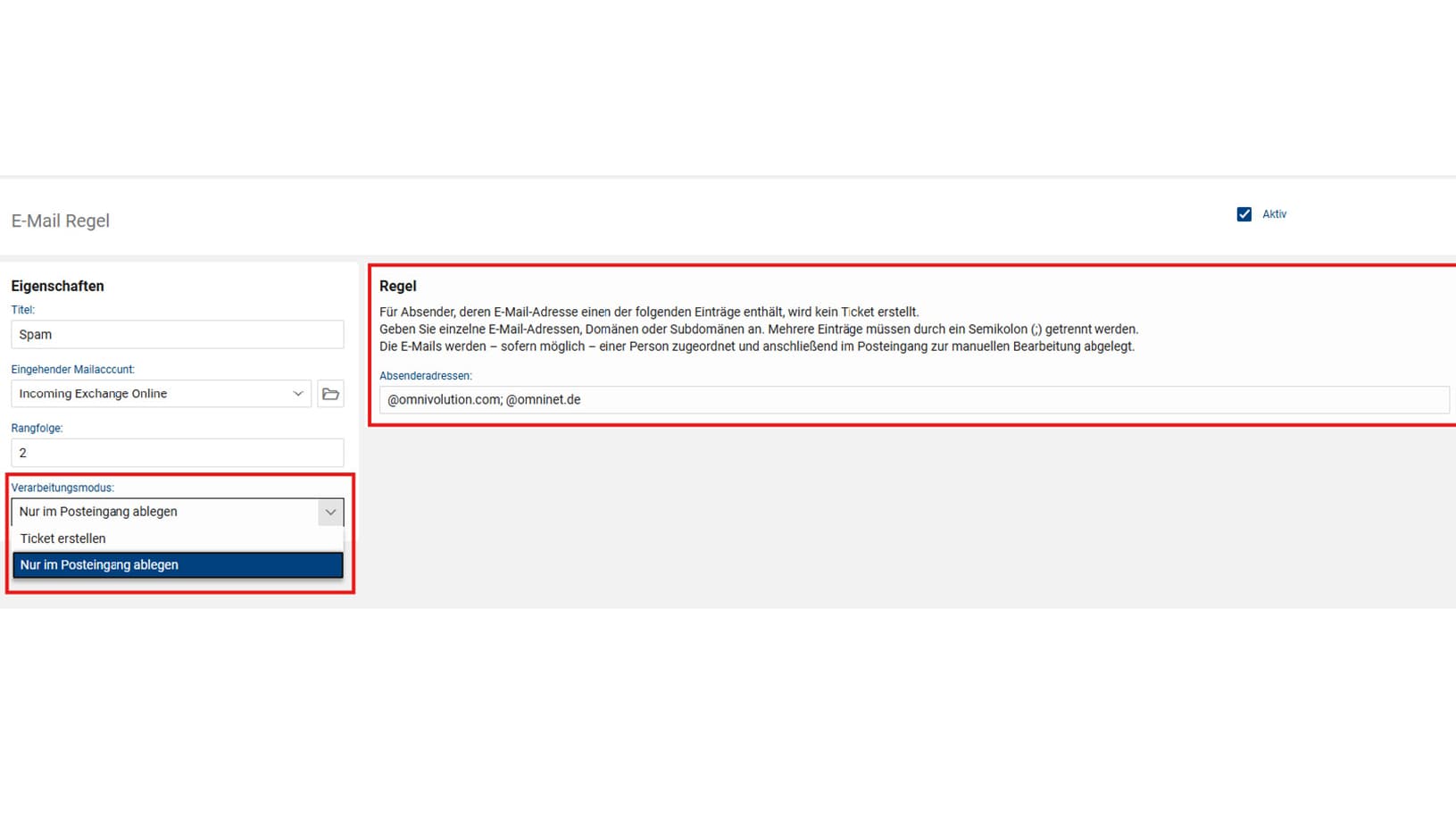The height and width of the screenshot is (818, 1456).
Task: Focus the Rangfolge input field
Action: 178,453
